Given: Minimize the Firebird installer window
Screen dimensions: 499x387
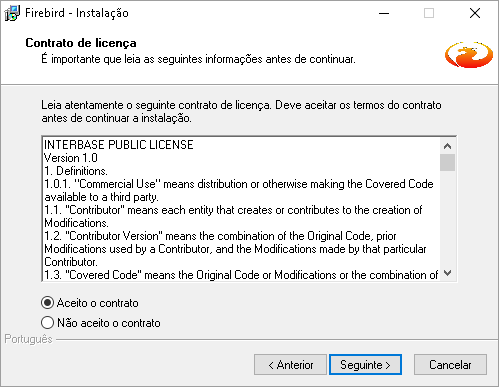Looking at the screenshot, I should pos(384,13).
